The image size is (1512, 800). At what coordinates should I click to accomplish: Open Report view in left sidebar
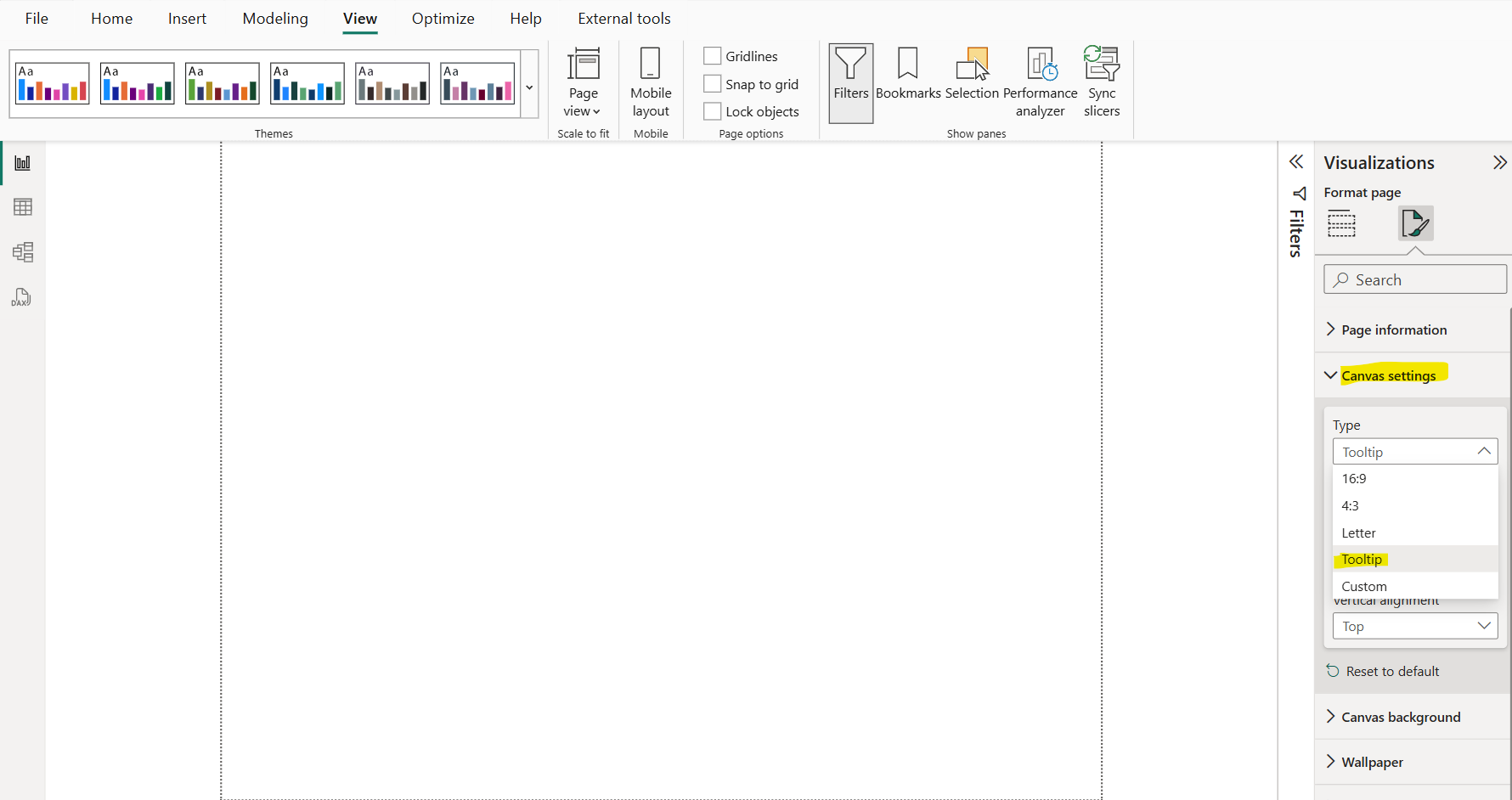23,163
